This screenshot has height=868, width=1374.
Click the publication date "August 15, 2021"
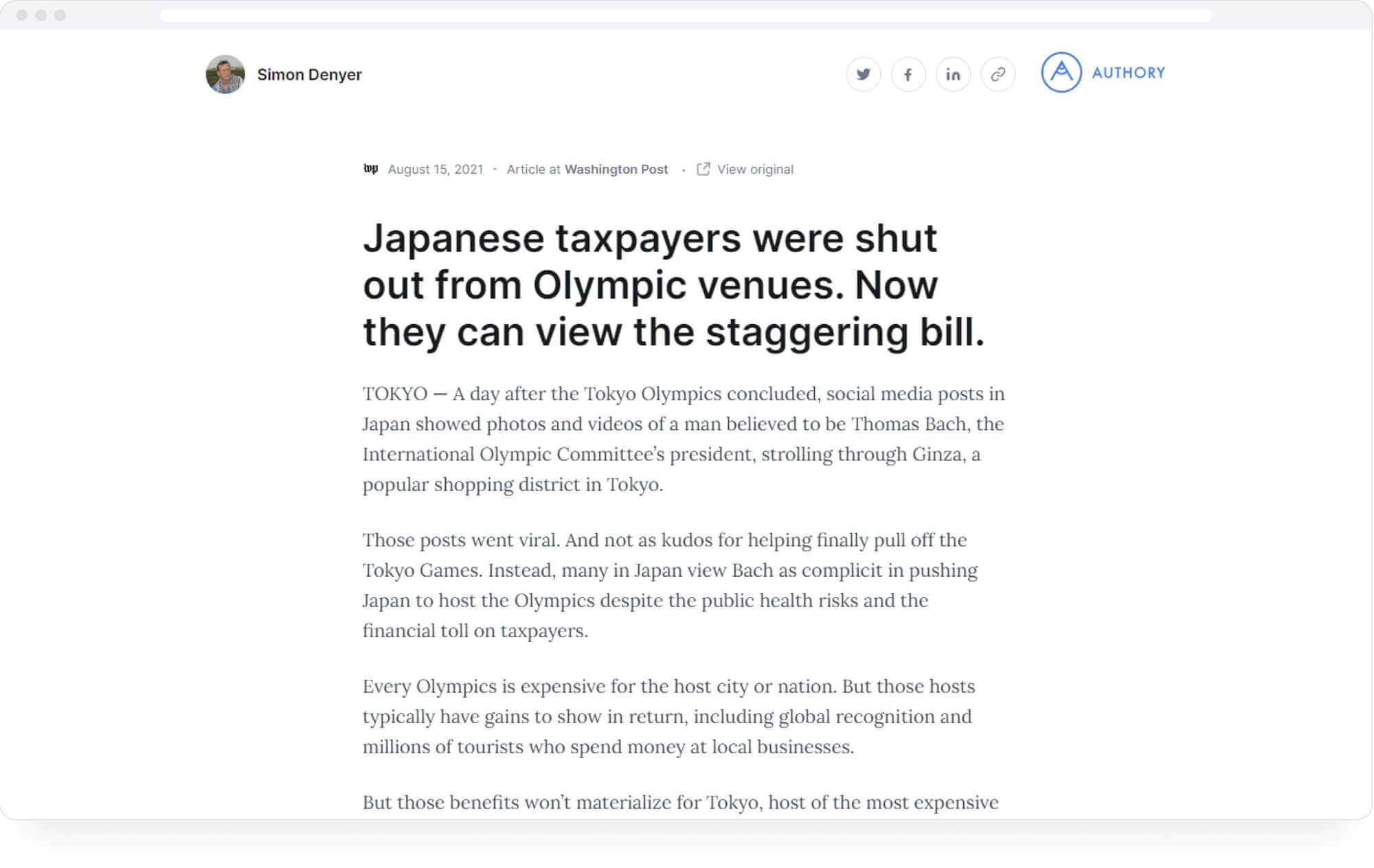point(436,169)
